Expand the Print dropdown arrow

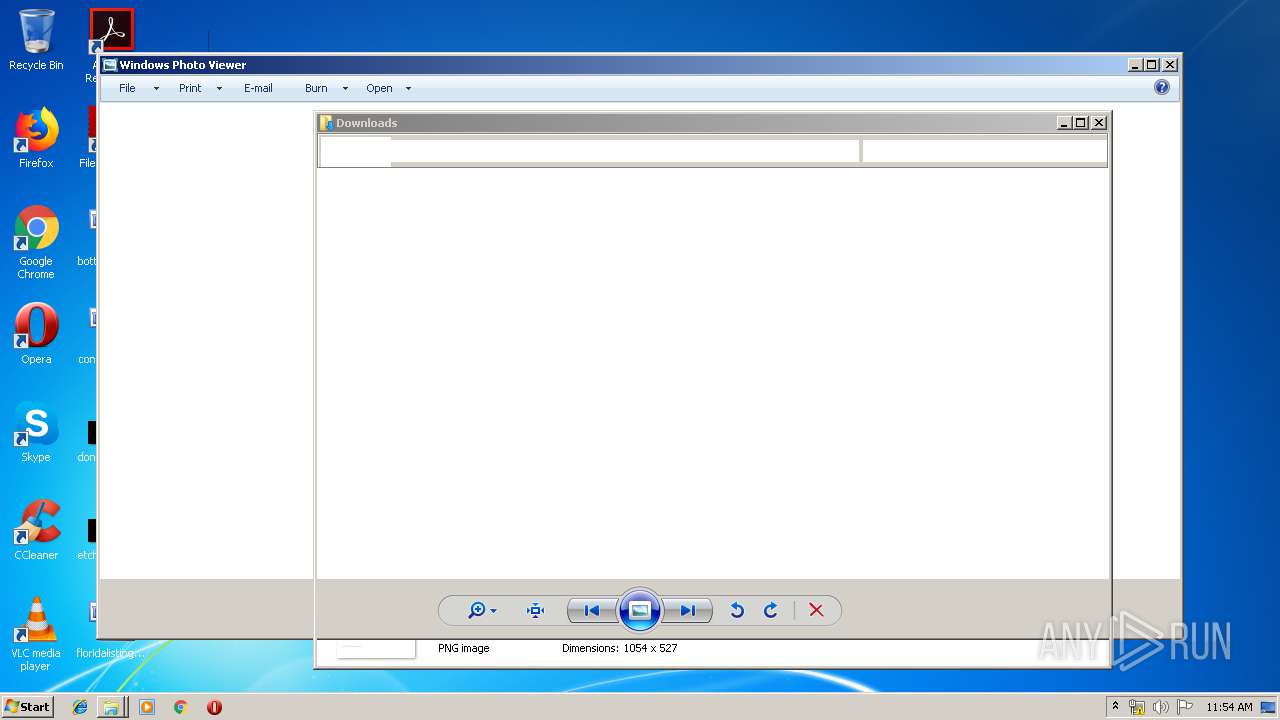pyautogui.click(x=219, y=89)
